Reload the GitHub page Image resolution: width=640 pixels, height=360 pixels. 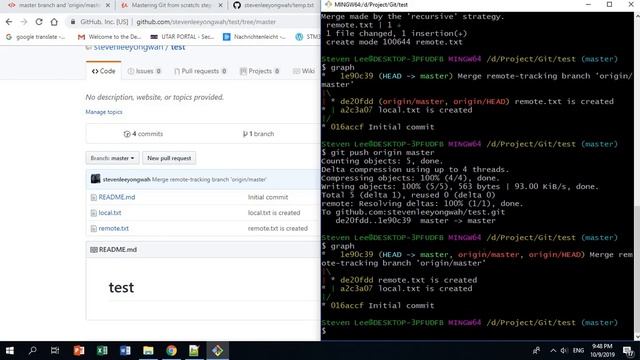(39, 22)
